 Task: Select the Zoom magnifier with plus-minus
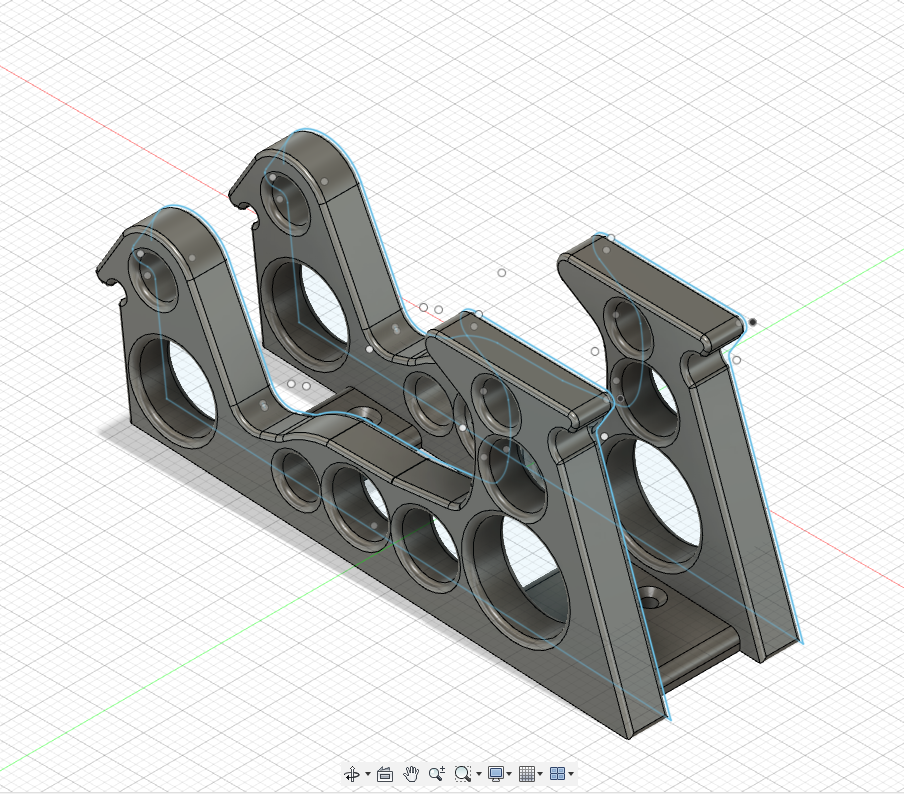coord(436,774)
